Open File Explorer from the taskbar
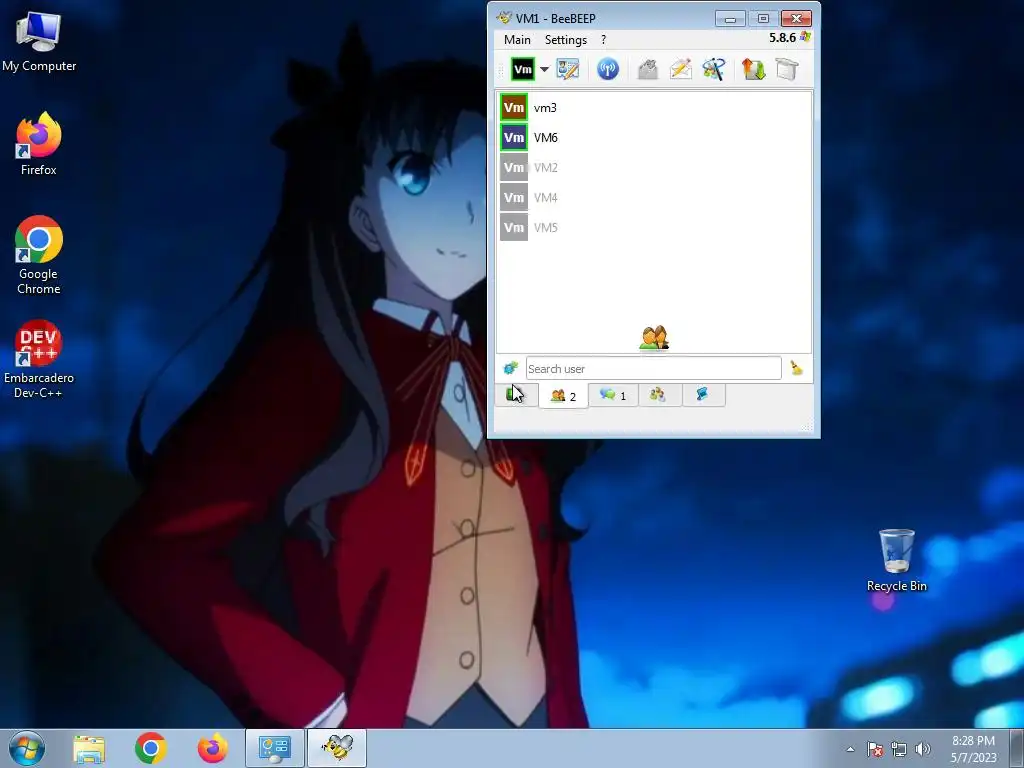 pos(89,748)
